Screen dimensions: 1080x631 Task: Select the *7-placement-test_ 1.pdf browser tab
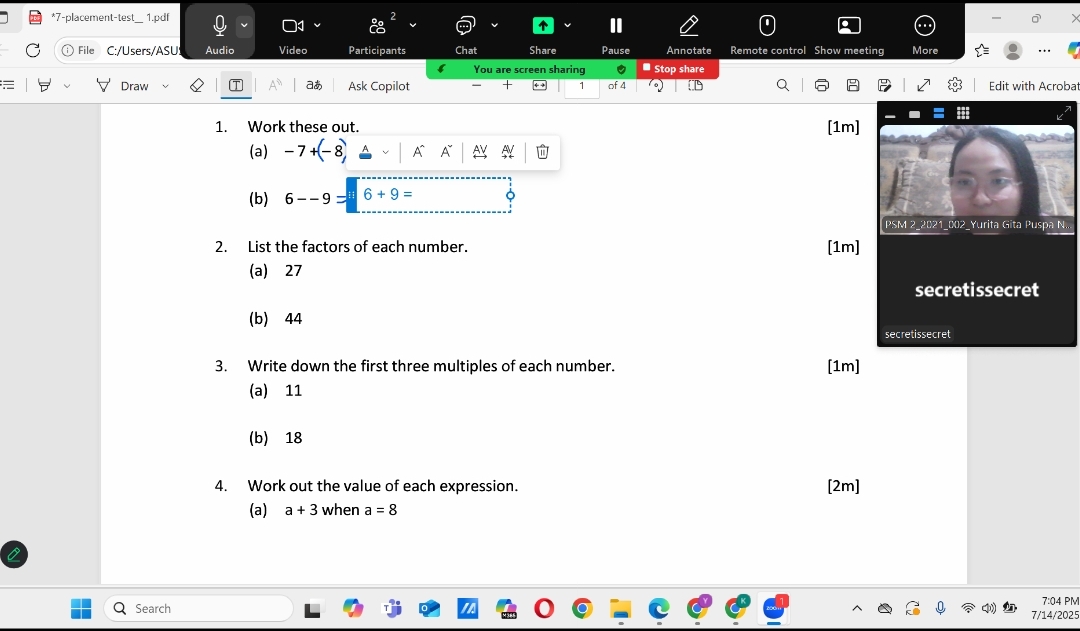click(101, 17)
